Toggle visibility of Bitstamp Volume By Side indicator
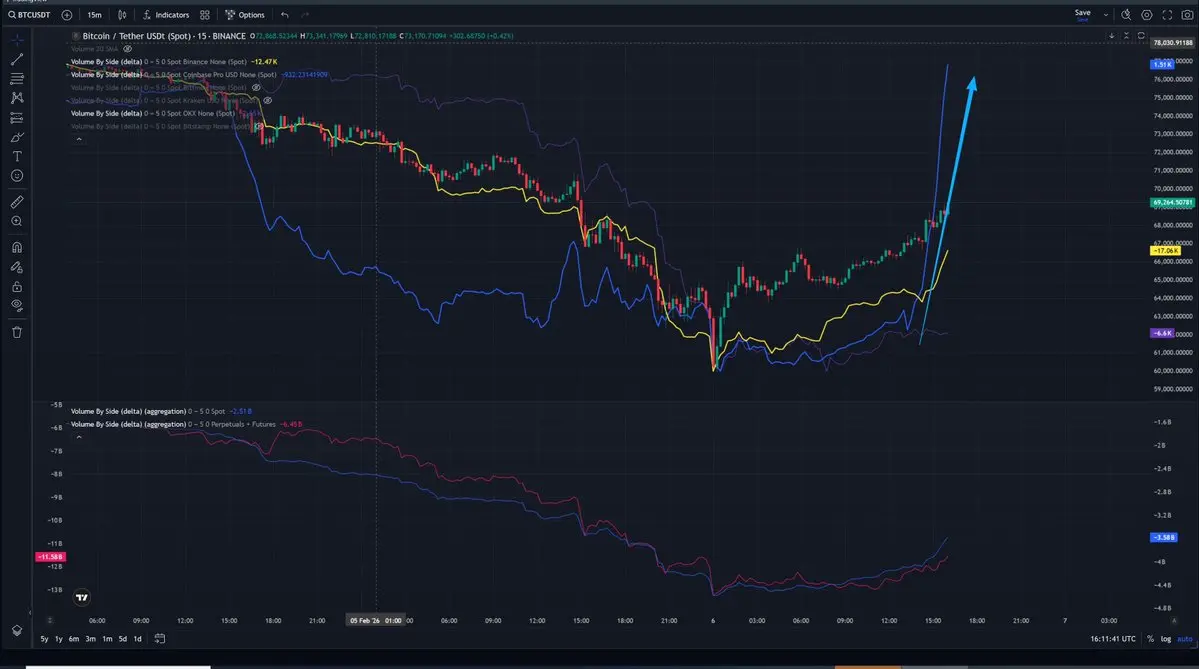 click(258, 126)
